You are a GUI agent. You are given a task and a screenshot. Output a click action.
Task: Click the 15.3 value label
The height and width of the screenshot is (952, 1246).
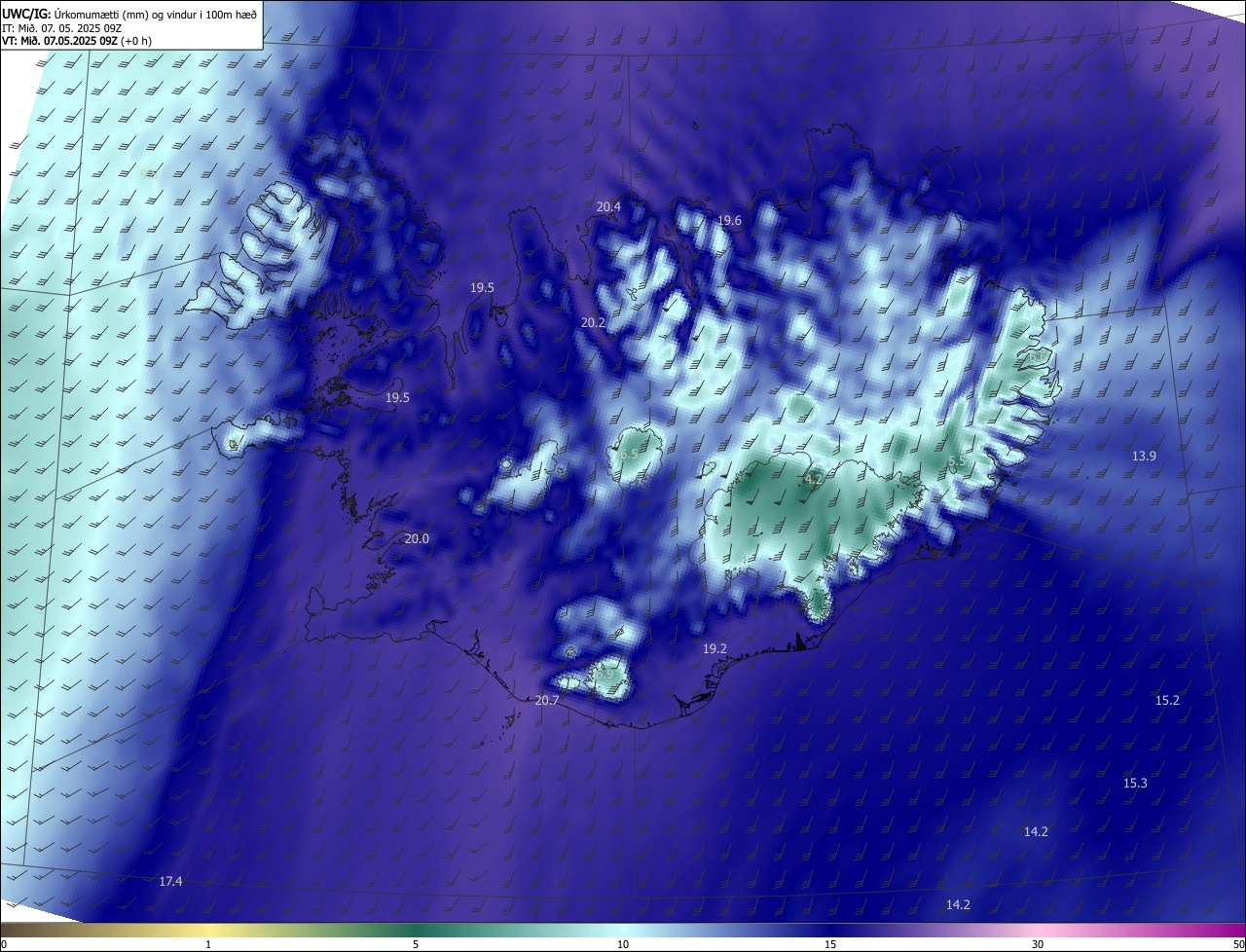tap(1135, 784)
